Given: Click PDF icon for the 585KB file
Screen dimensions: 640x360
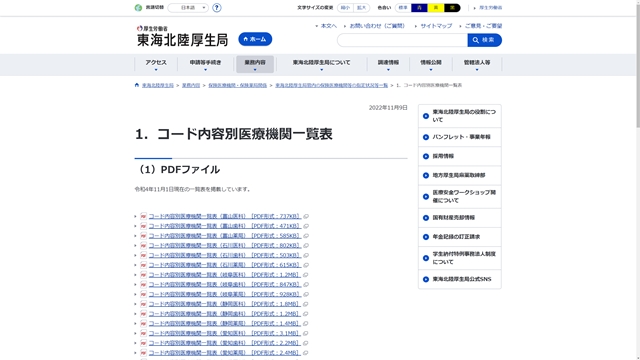Looking at the screenshot, I should (x=143, y=236).
